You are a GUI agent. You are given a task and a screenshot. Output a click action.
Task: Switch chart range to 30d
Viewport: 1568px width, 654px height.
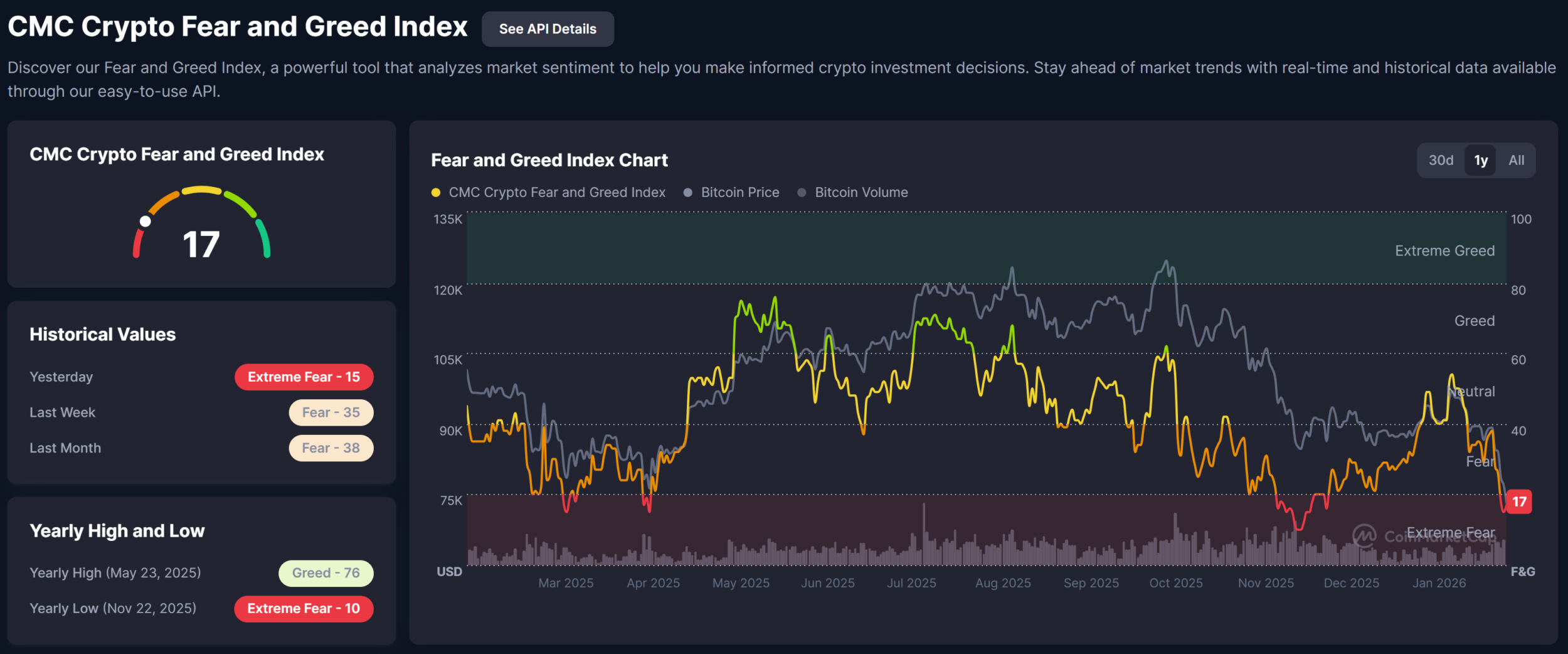(x=1441, y=161)
